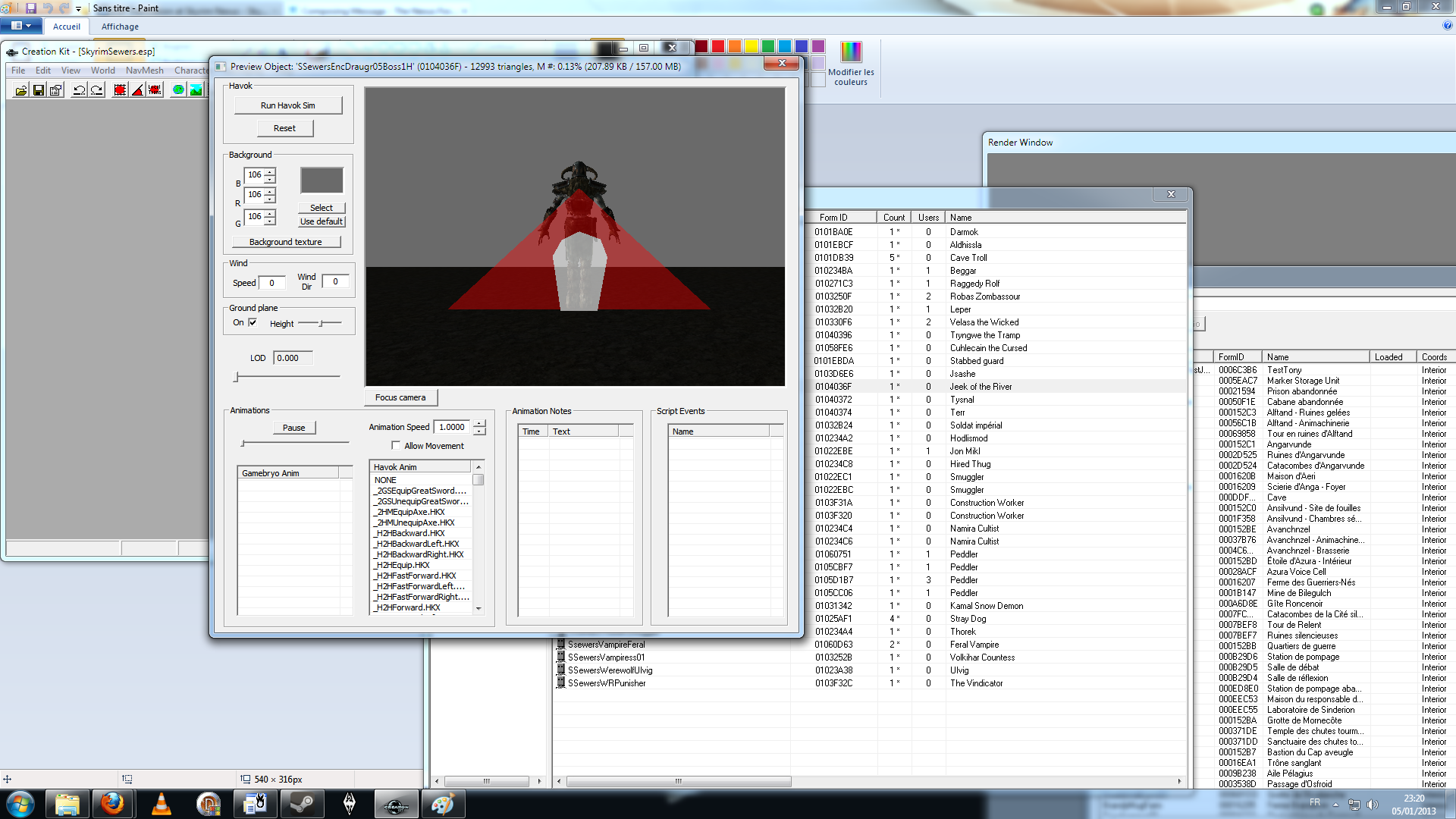
Task: Click the animation Pause button
Action: click(294, 428)
